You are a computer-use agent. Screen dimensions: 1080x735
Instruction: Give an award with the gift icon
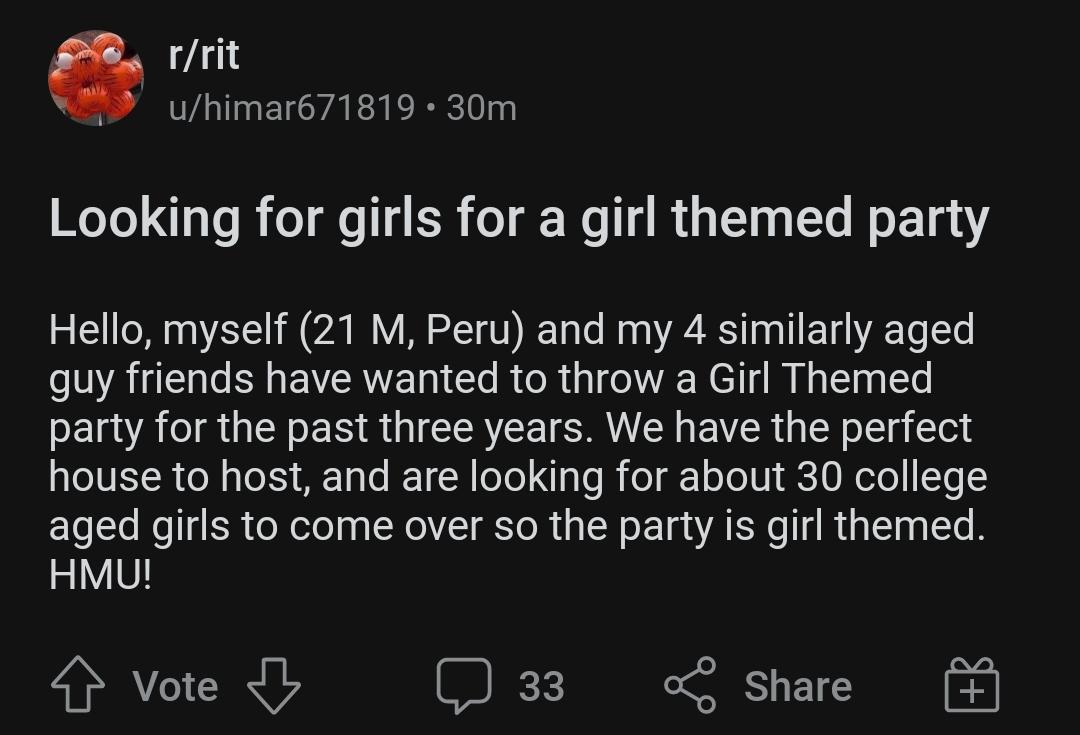point(971,684)
